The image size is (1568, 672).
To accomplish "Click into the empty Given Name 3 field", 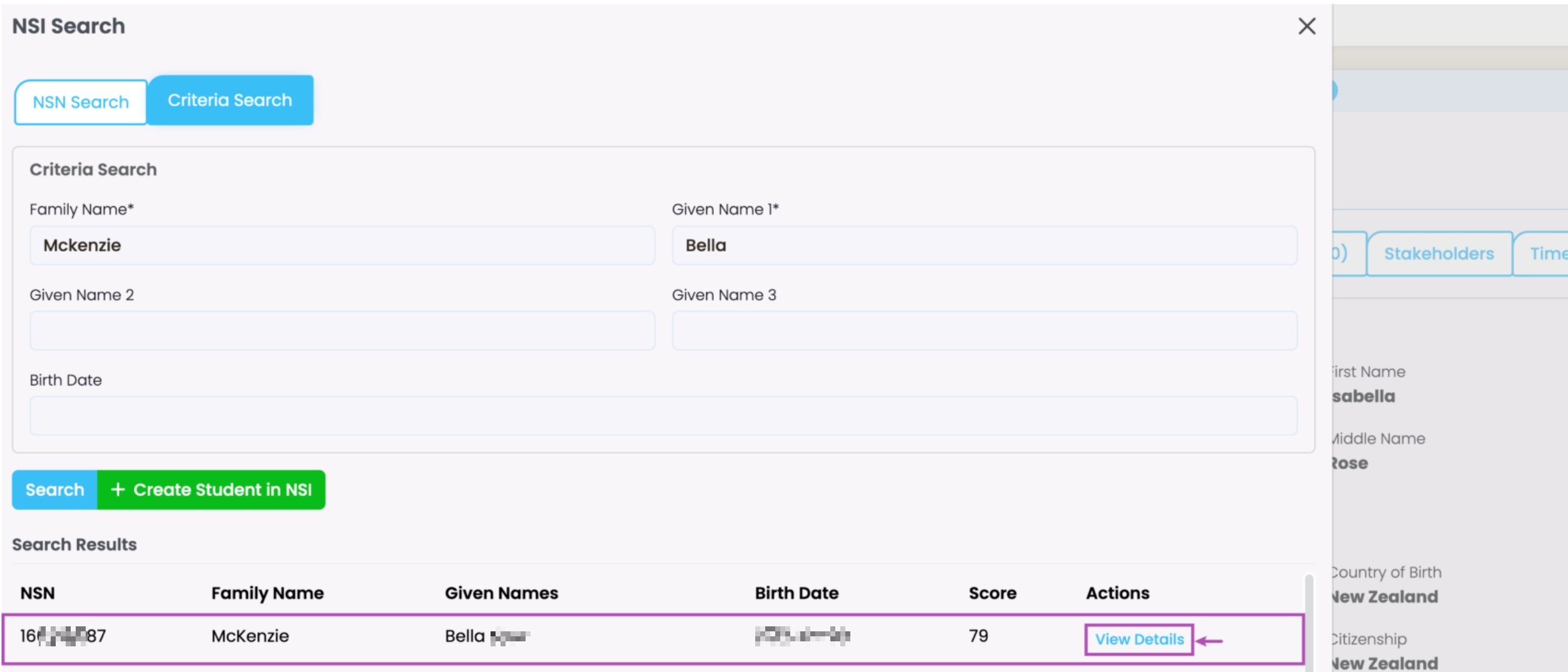I will (984, 330).
